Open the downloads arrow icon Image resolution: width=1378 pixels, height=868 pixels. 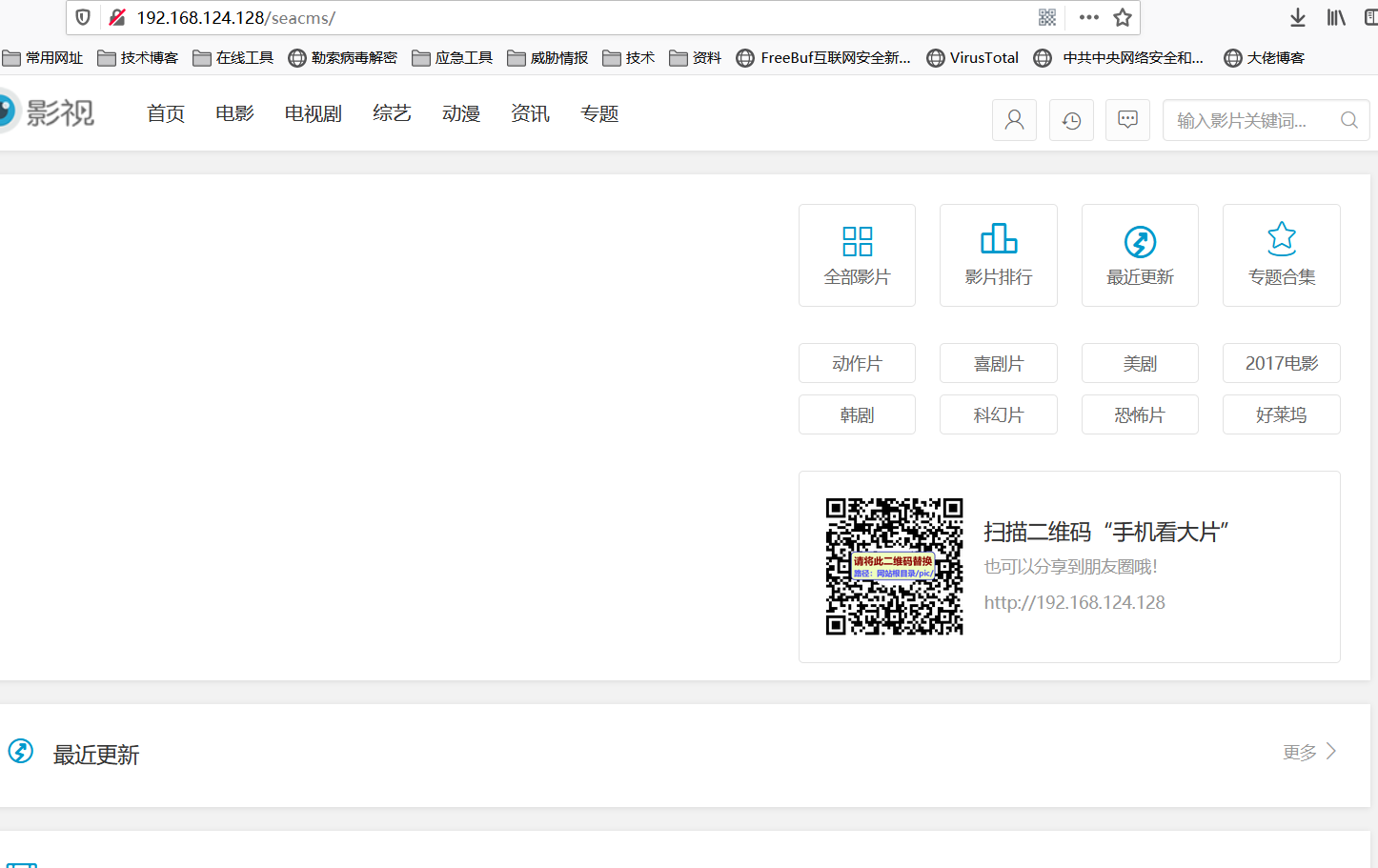point(1298,17)
